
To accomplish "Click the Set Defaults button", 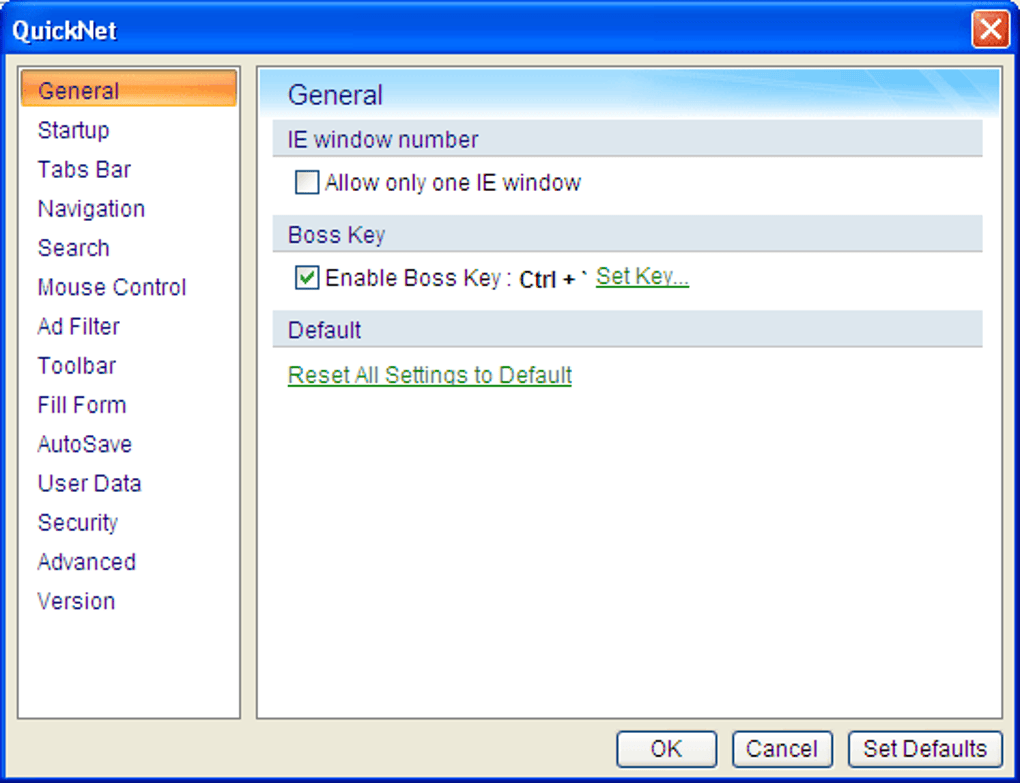I will point(925,749).
